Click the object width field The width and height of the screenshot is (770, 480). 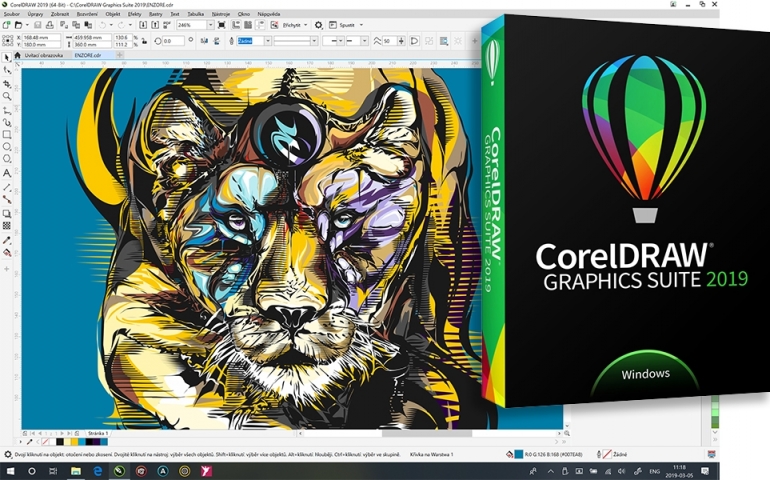pos(92,37)
